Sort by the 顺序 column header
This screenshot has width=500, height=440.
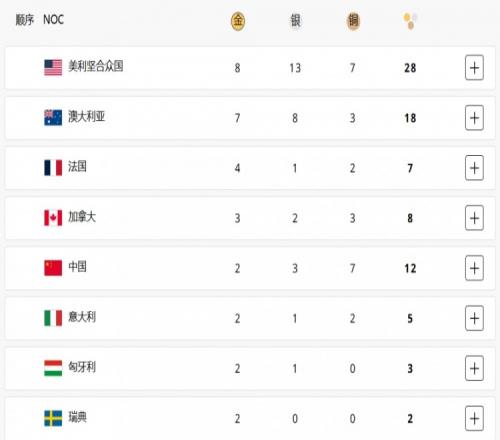(x=25, y=20)
